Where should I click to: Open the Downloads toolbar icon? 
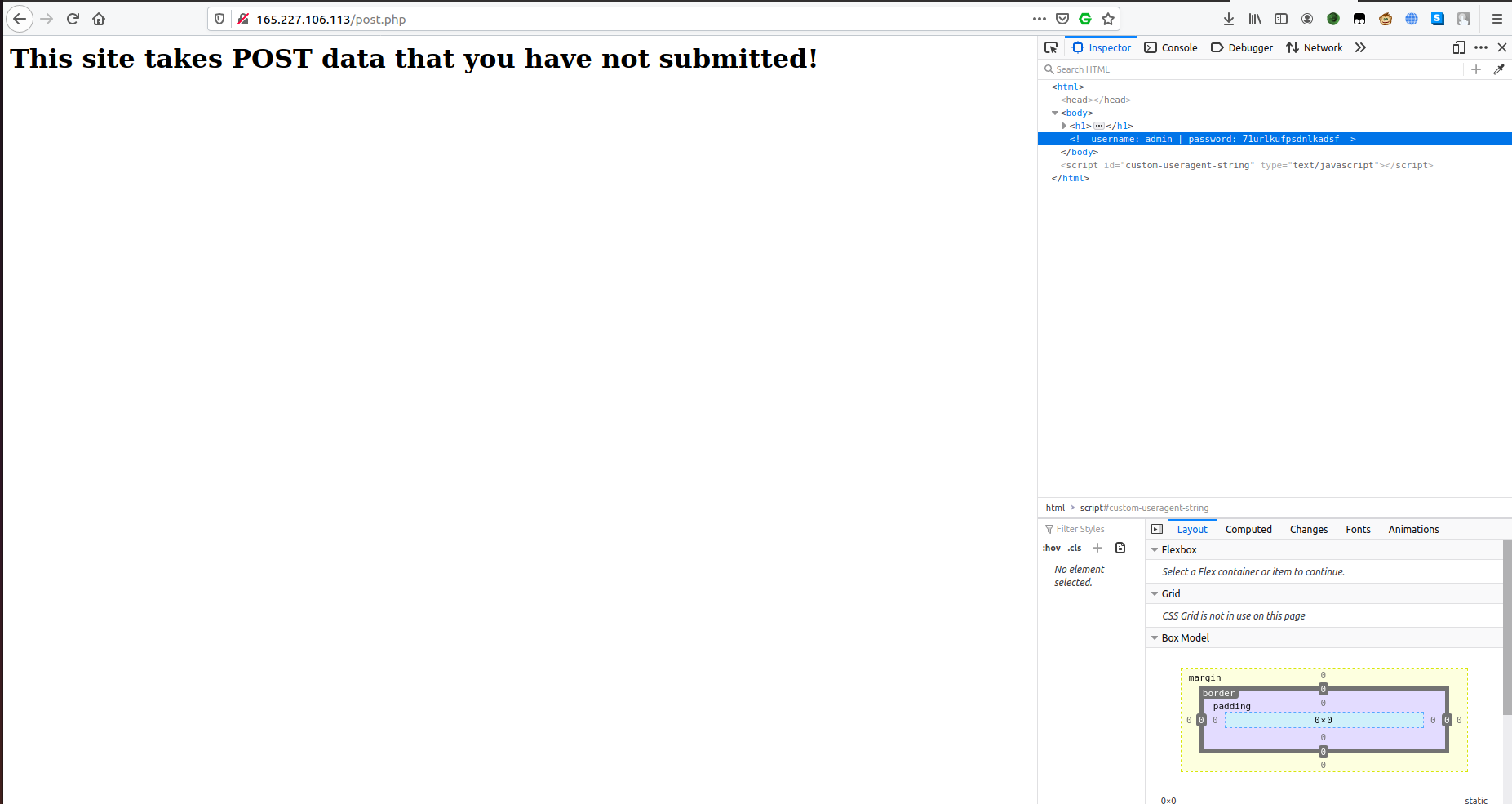(x=1228, y=19)
